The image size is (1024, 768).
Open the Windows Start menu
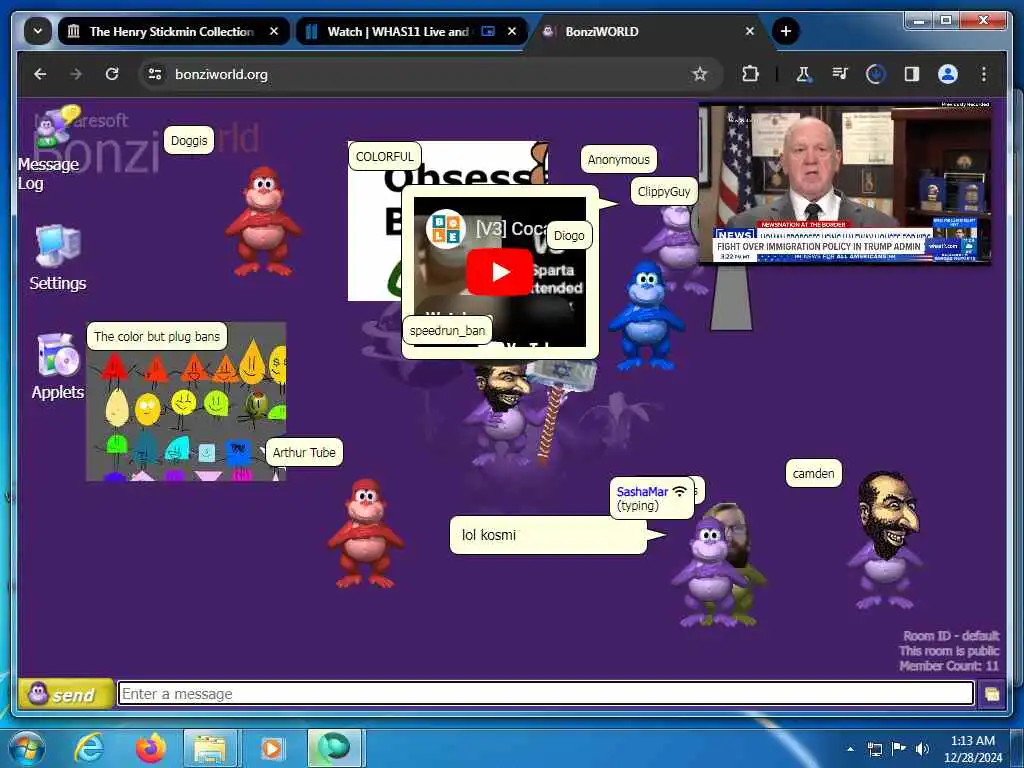tap(26, 748)
